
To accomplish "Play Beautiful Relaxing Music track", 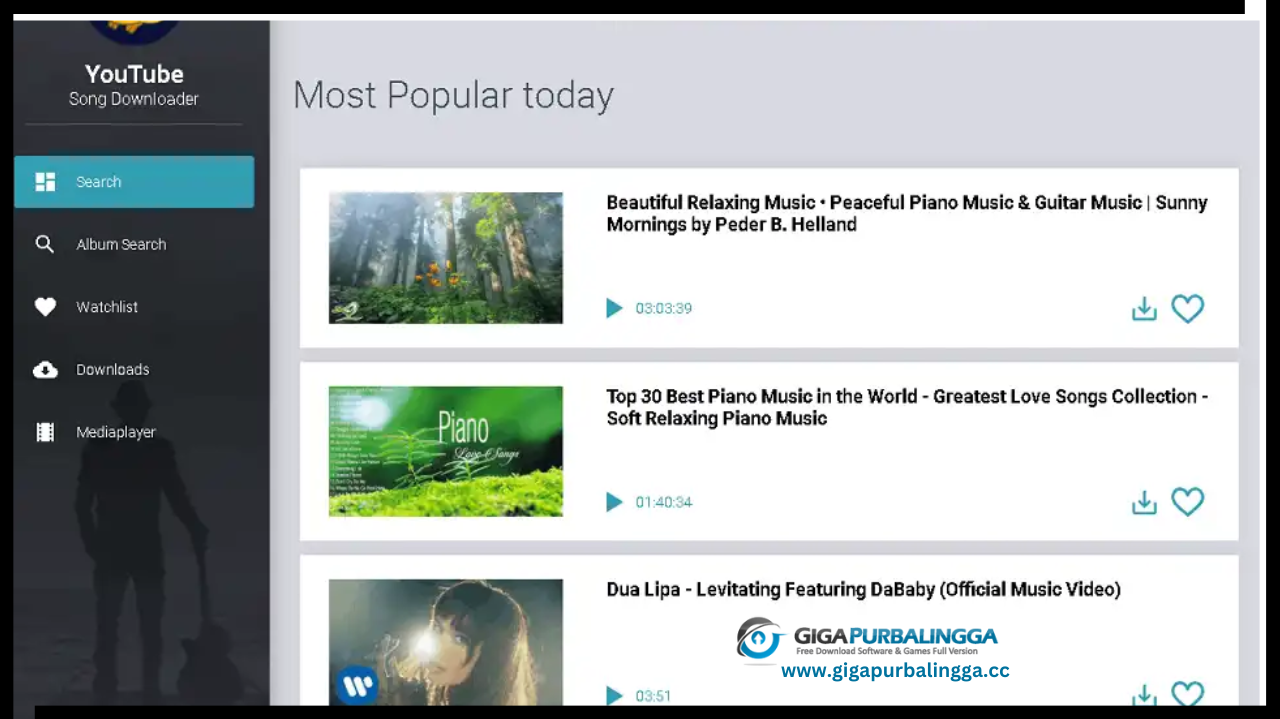I will 614,308.
